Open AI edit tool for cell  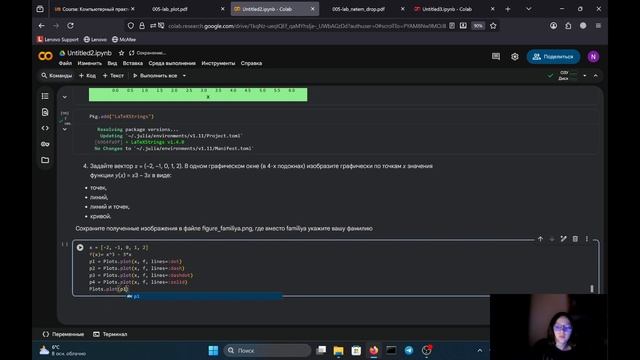tap(563, 239)
